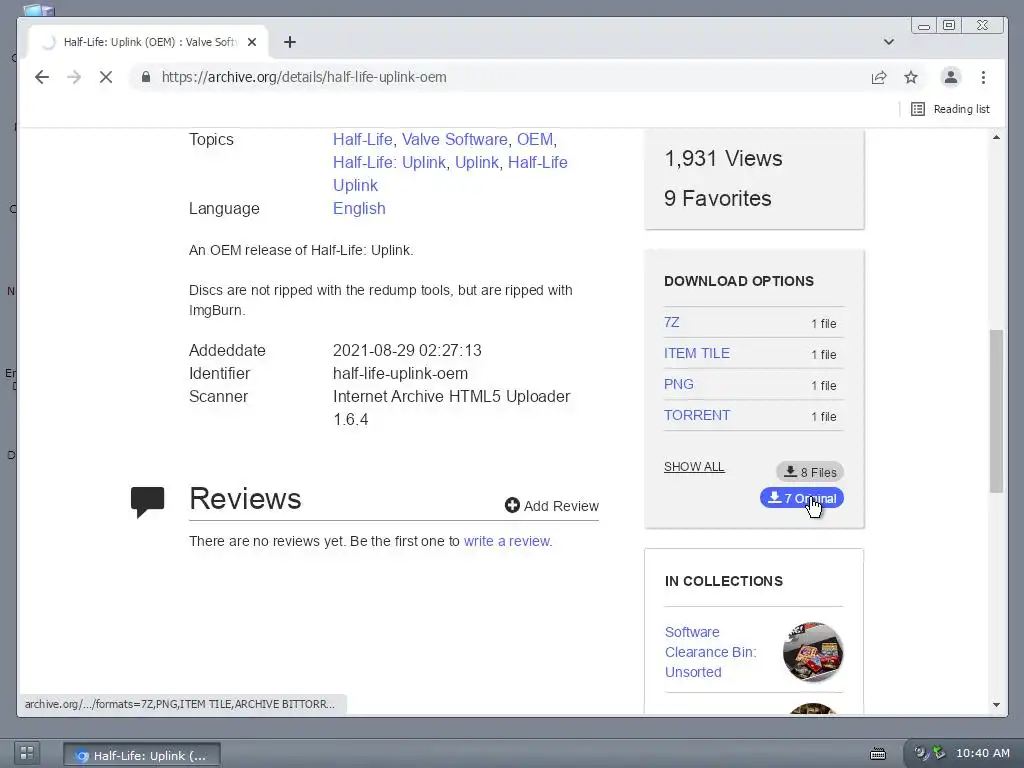Close the Half-Life: Uplink tab
The image size is (1024, 768).
point(252,42)
